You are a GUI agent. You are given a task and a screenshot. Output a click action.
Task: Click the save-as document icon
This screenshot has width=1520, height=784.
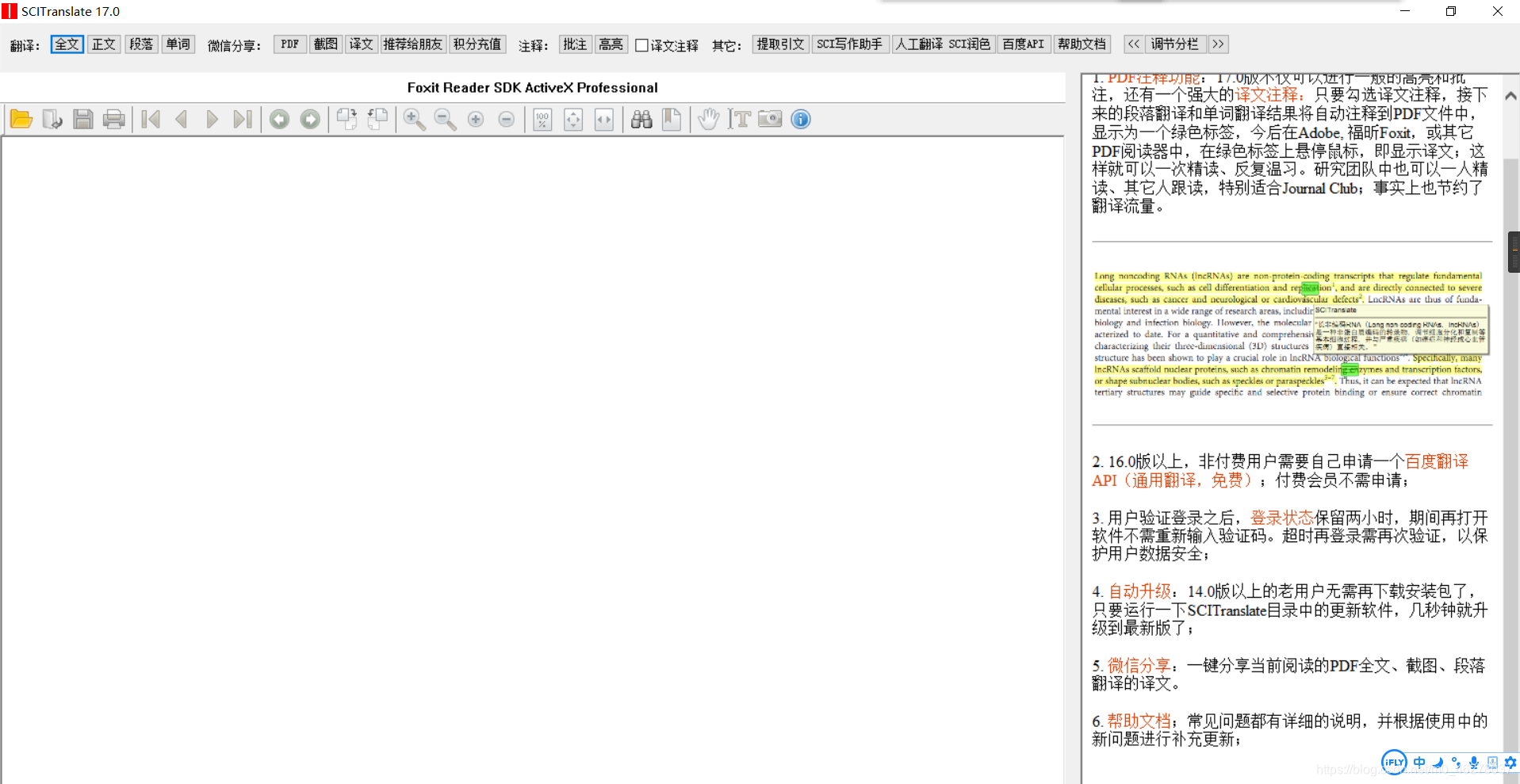[52, 120]
